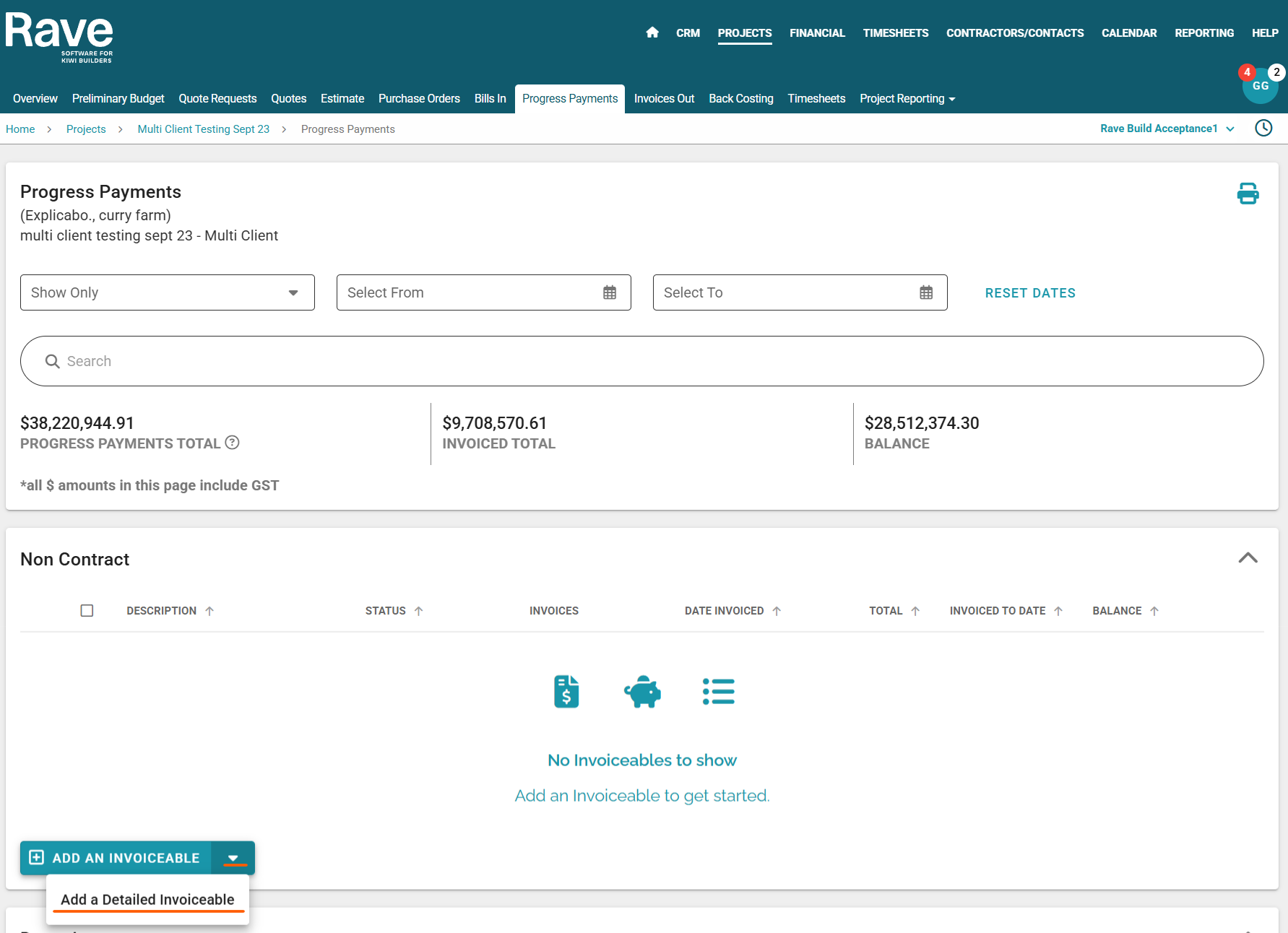Sort by Invoiced To Date column arrow

tap(1058, 611)
